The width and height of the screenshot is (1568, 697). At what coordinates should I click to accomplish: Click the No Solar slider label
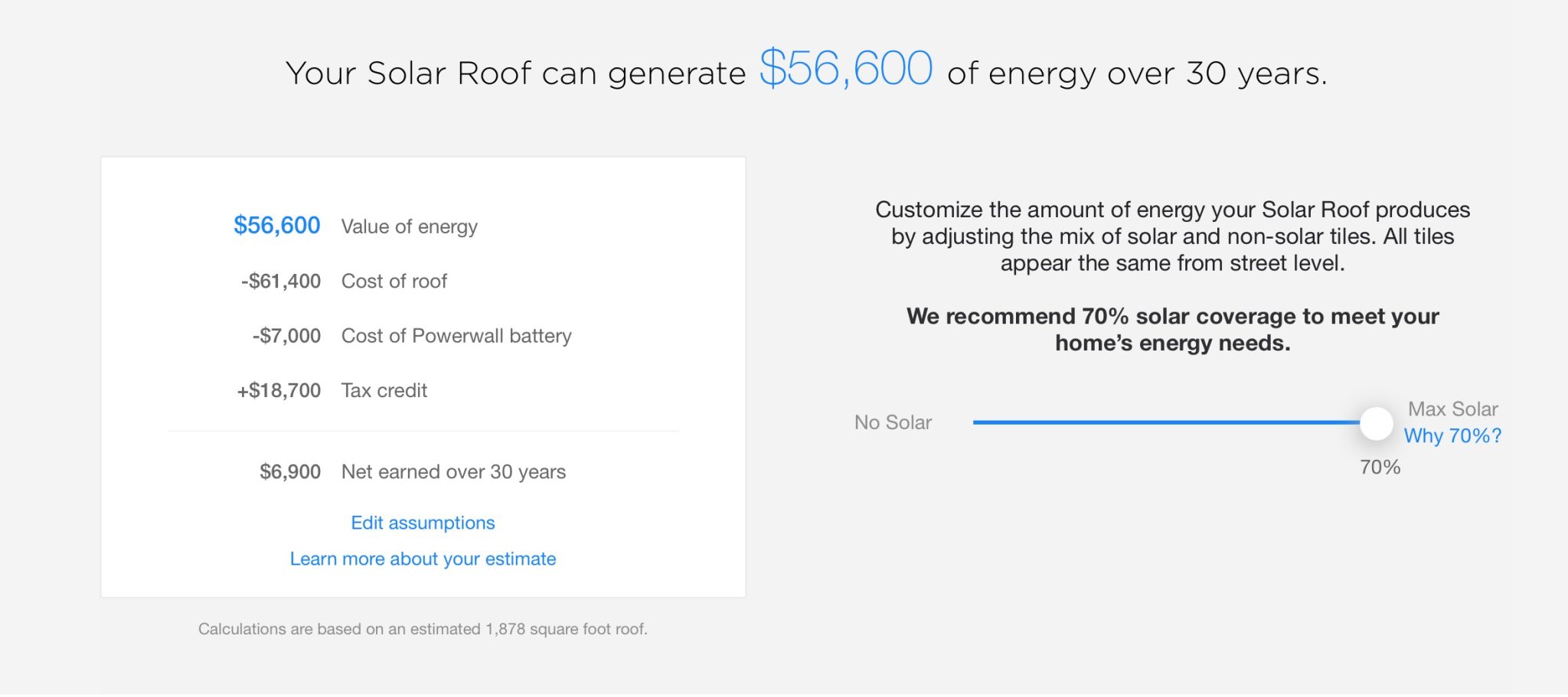pos(893,422)
